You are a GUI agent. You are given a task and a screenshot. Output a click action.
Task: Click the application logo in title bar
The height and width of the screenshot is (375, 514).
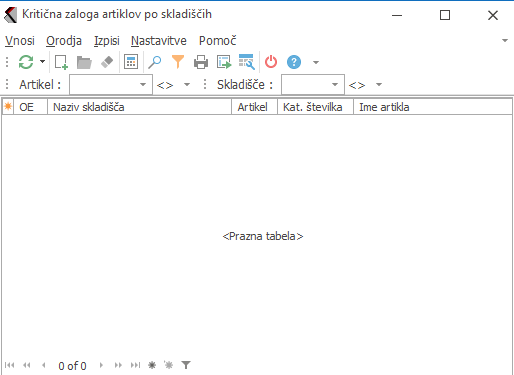pyautogui.click(x=10, y=15)
